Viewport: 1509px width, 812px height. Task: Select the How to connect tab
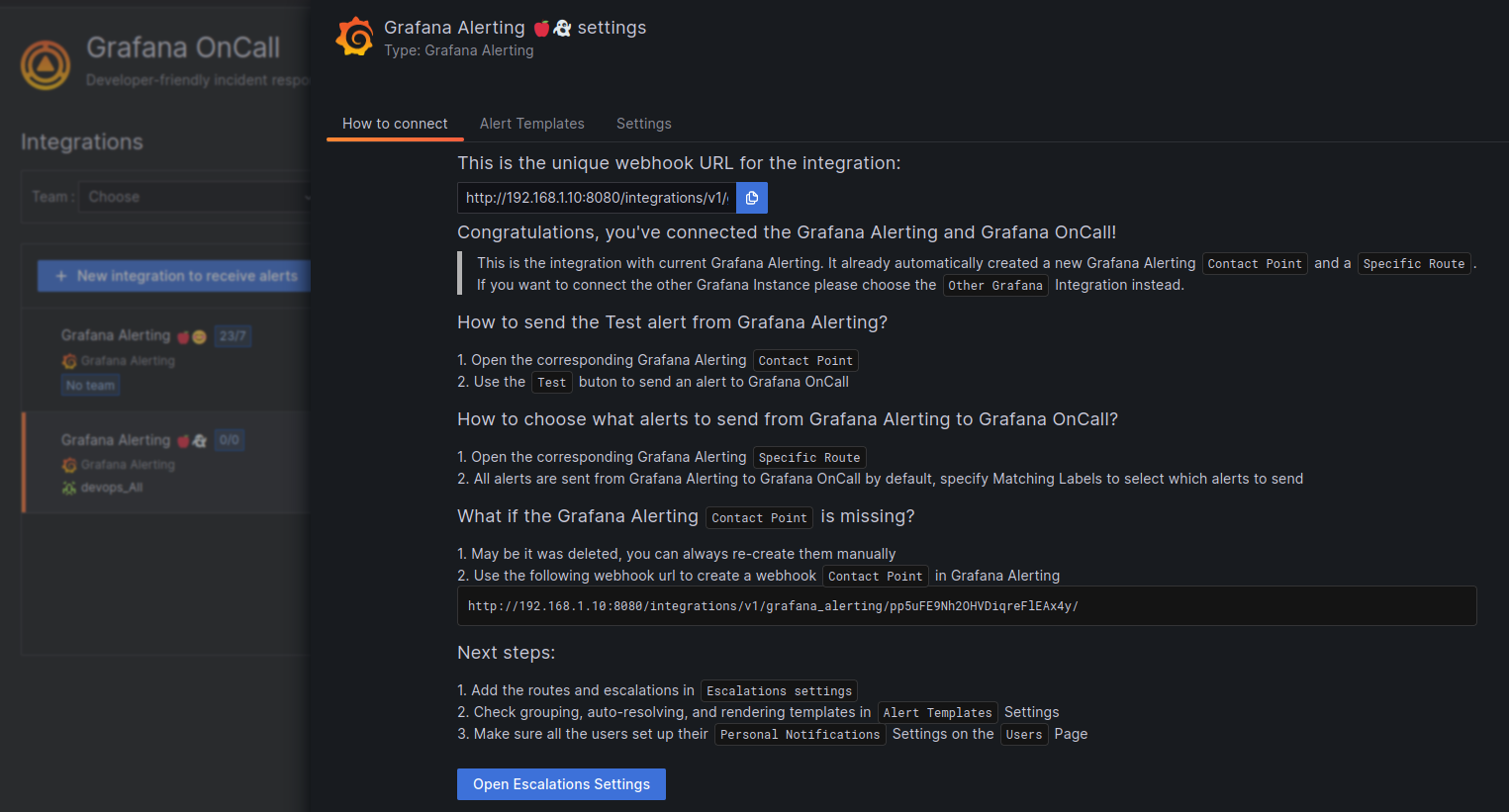pos(395,124)
